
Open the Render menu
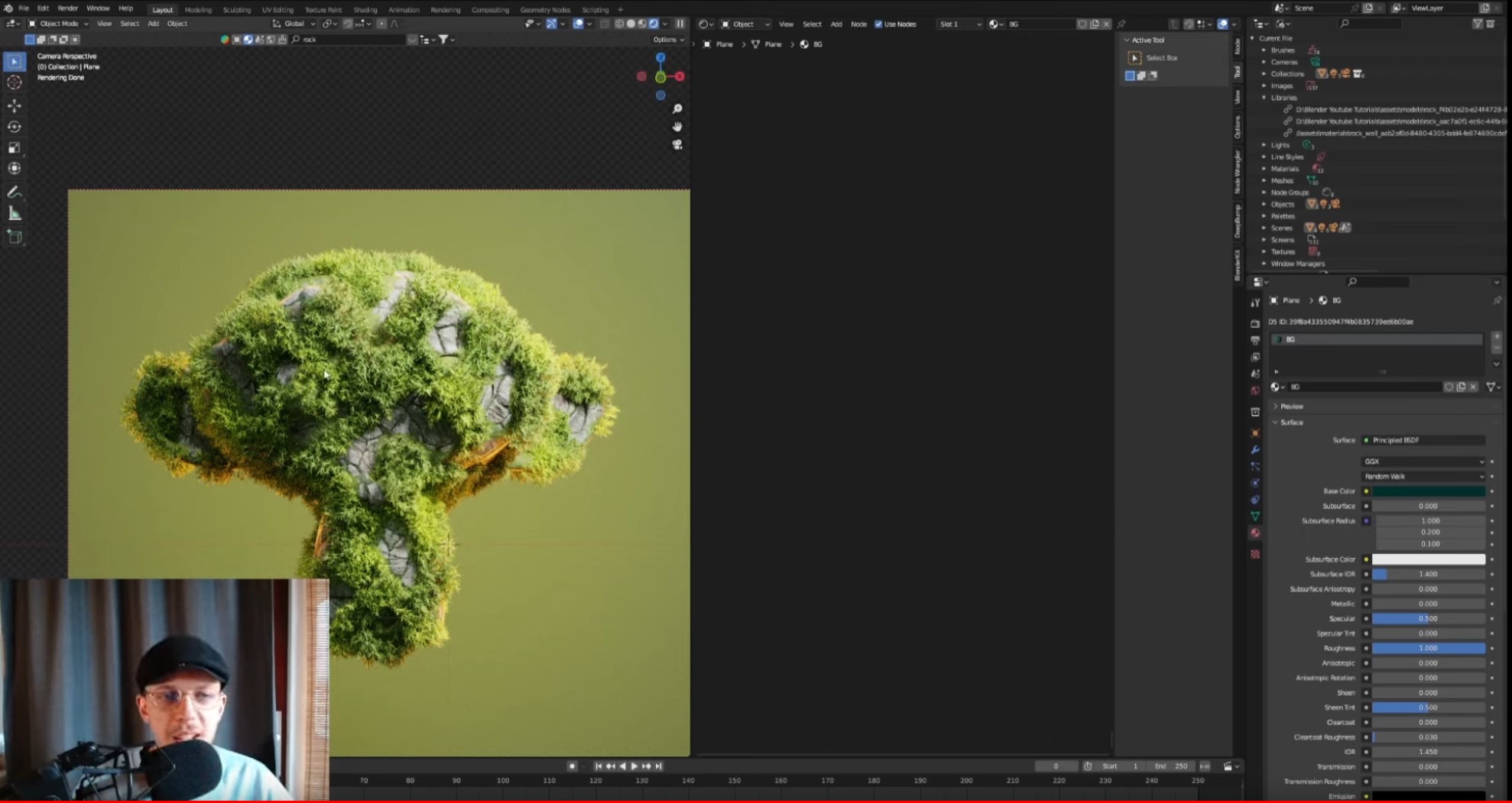click(68, 8)
